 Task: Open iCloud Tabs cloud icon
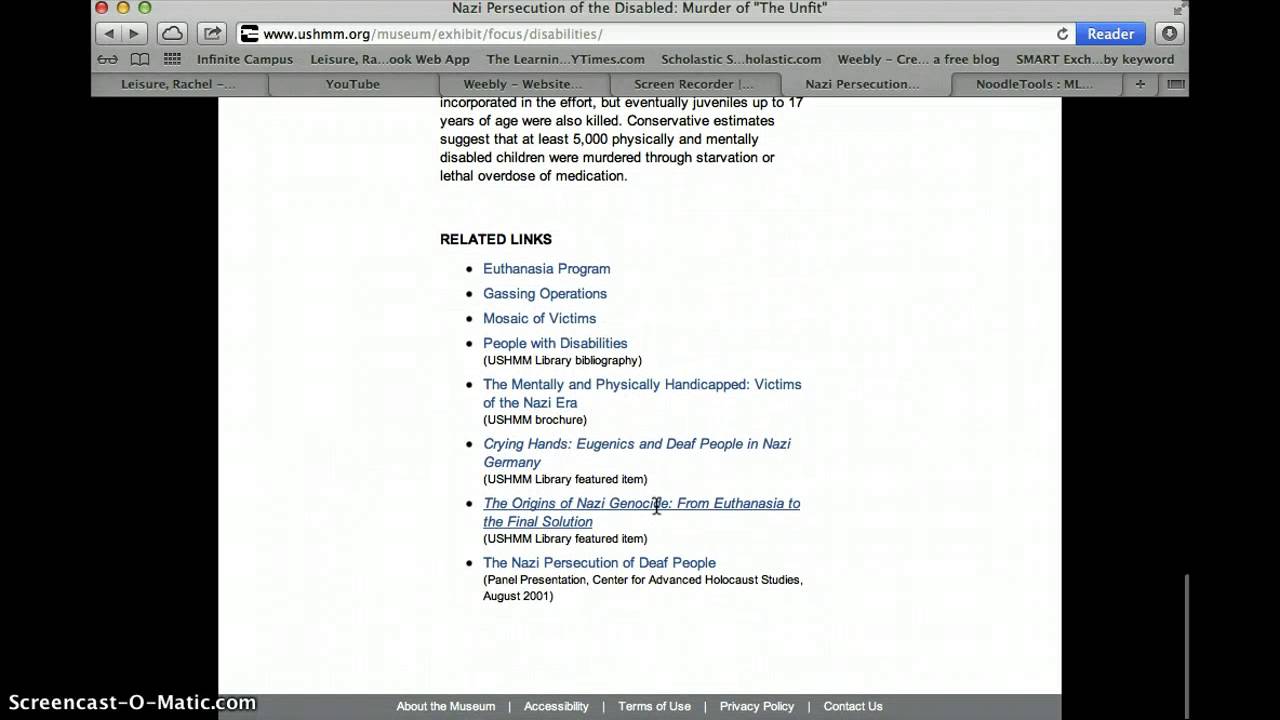[x=172, y=33]
